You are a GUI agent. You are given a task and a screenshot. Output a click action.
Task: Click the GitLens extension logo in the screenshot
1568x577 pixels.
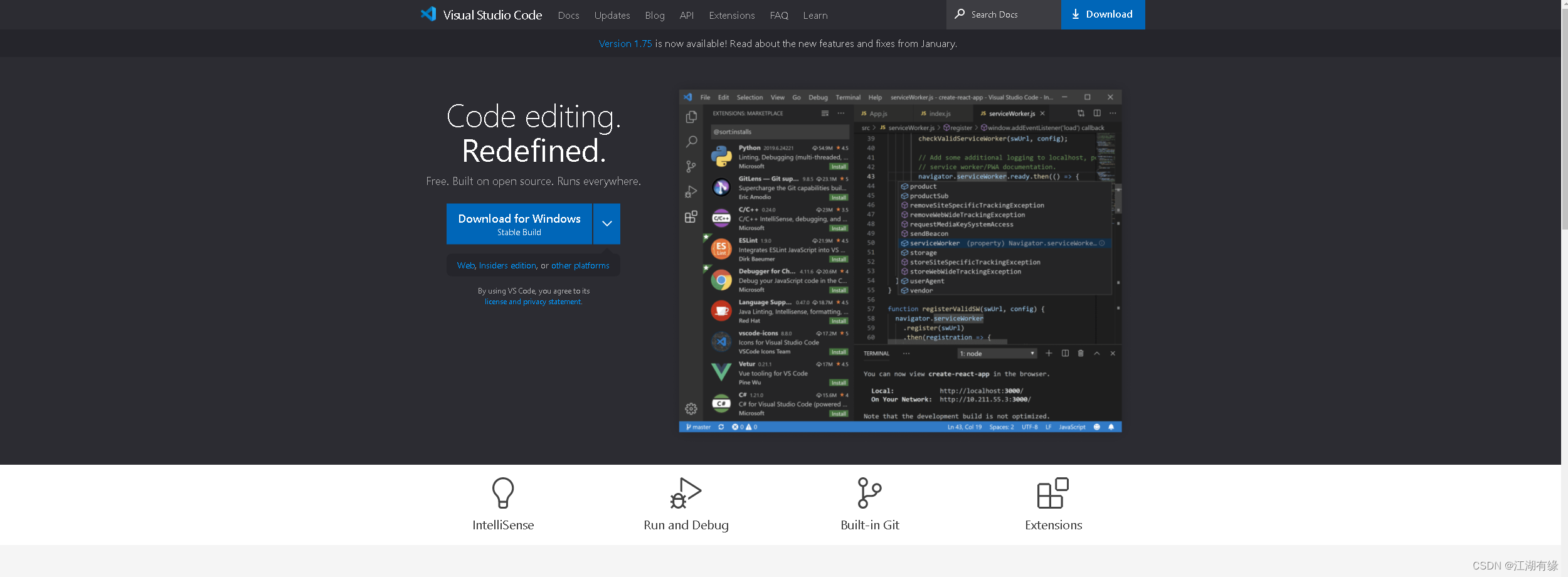pos(721,187)
